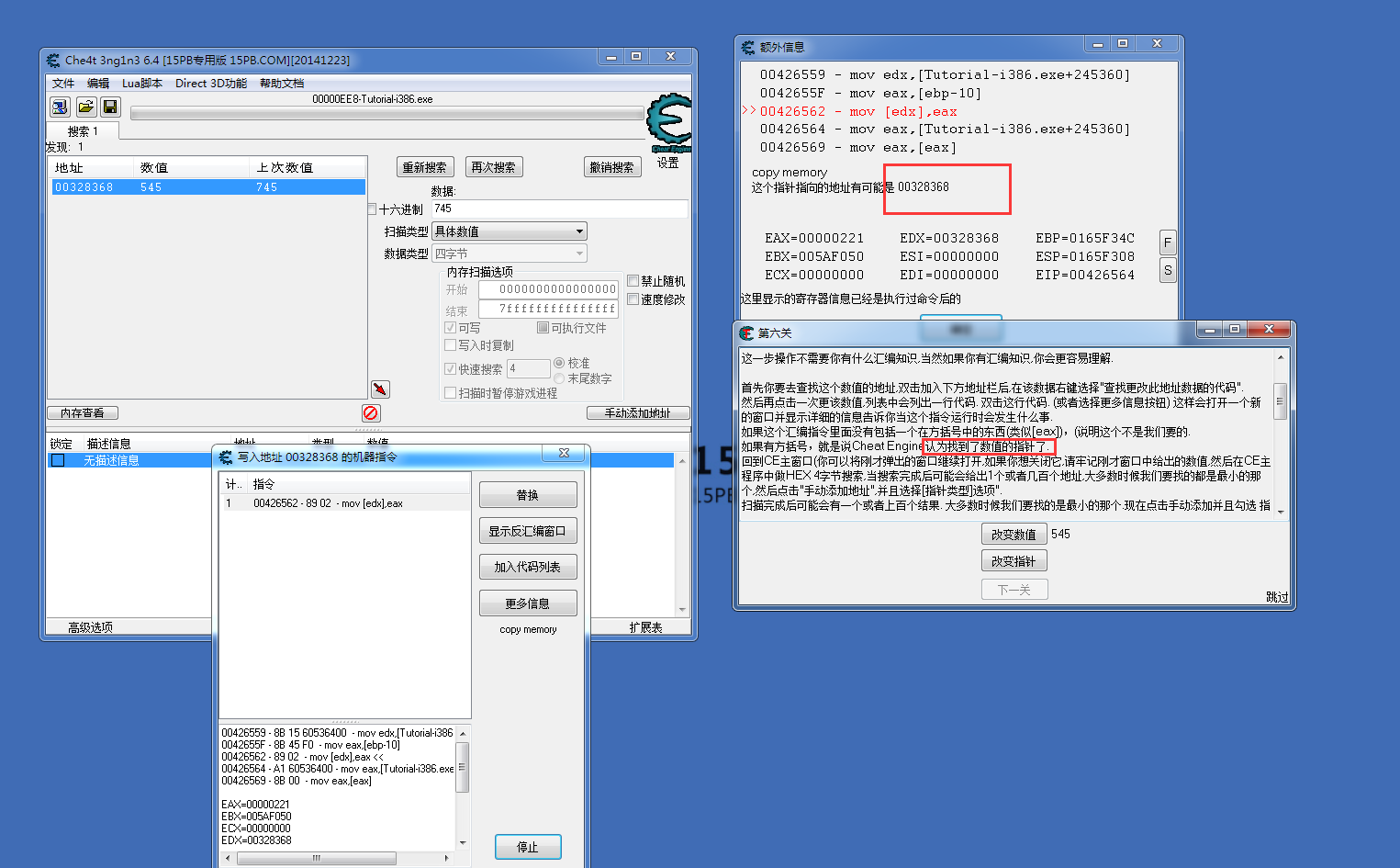Viewport: 1400px width, 868px height.
Task: Click the 扩展表 label
Action: [x=645, y=627]
